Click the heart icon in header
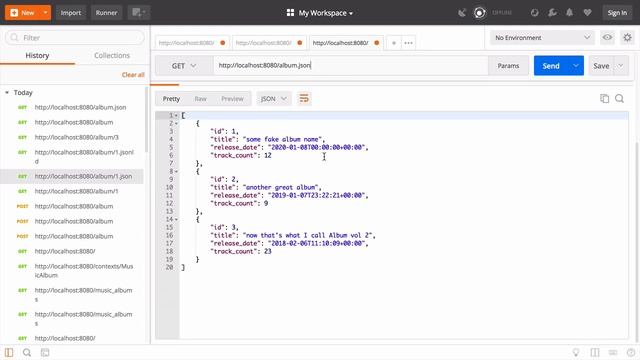The width and height of the screenshot is (640, 360). click(587, 13)
